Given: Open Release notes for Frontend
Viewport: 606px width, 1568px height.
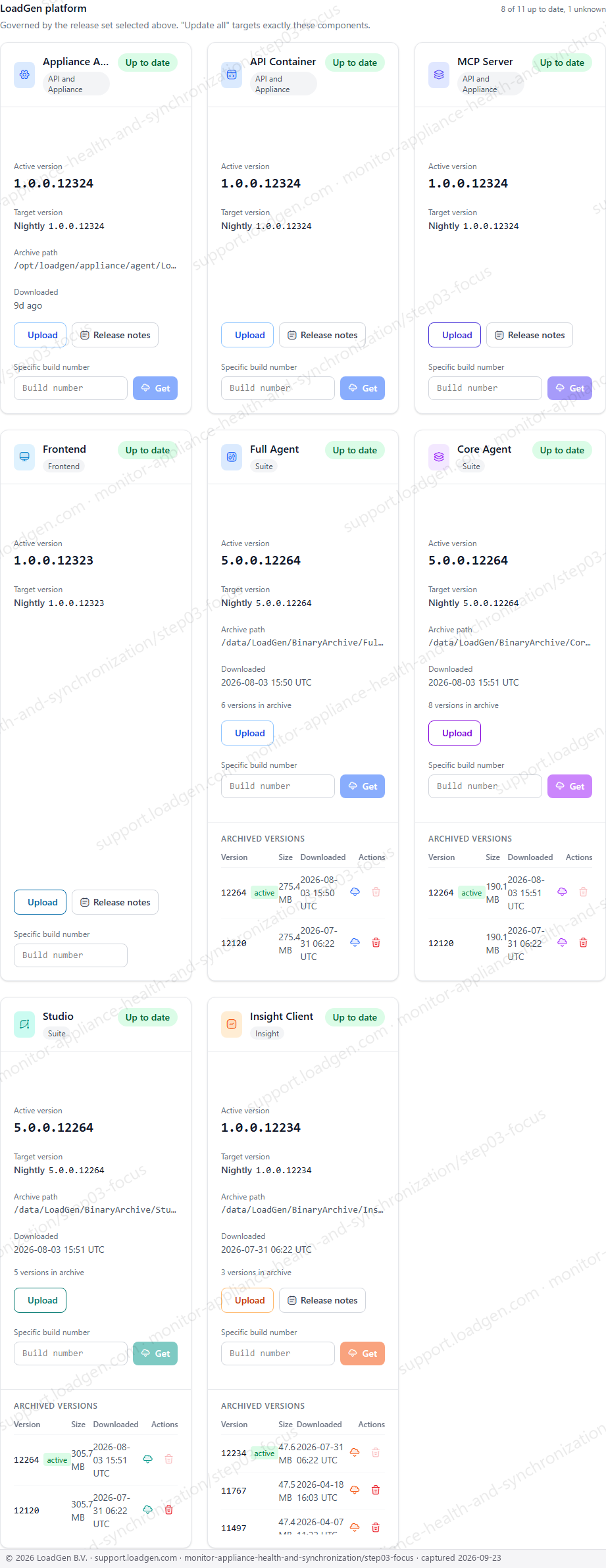Looking at the screenshot, I should click(115, 902).
